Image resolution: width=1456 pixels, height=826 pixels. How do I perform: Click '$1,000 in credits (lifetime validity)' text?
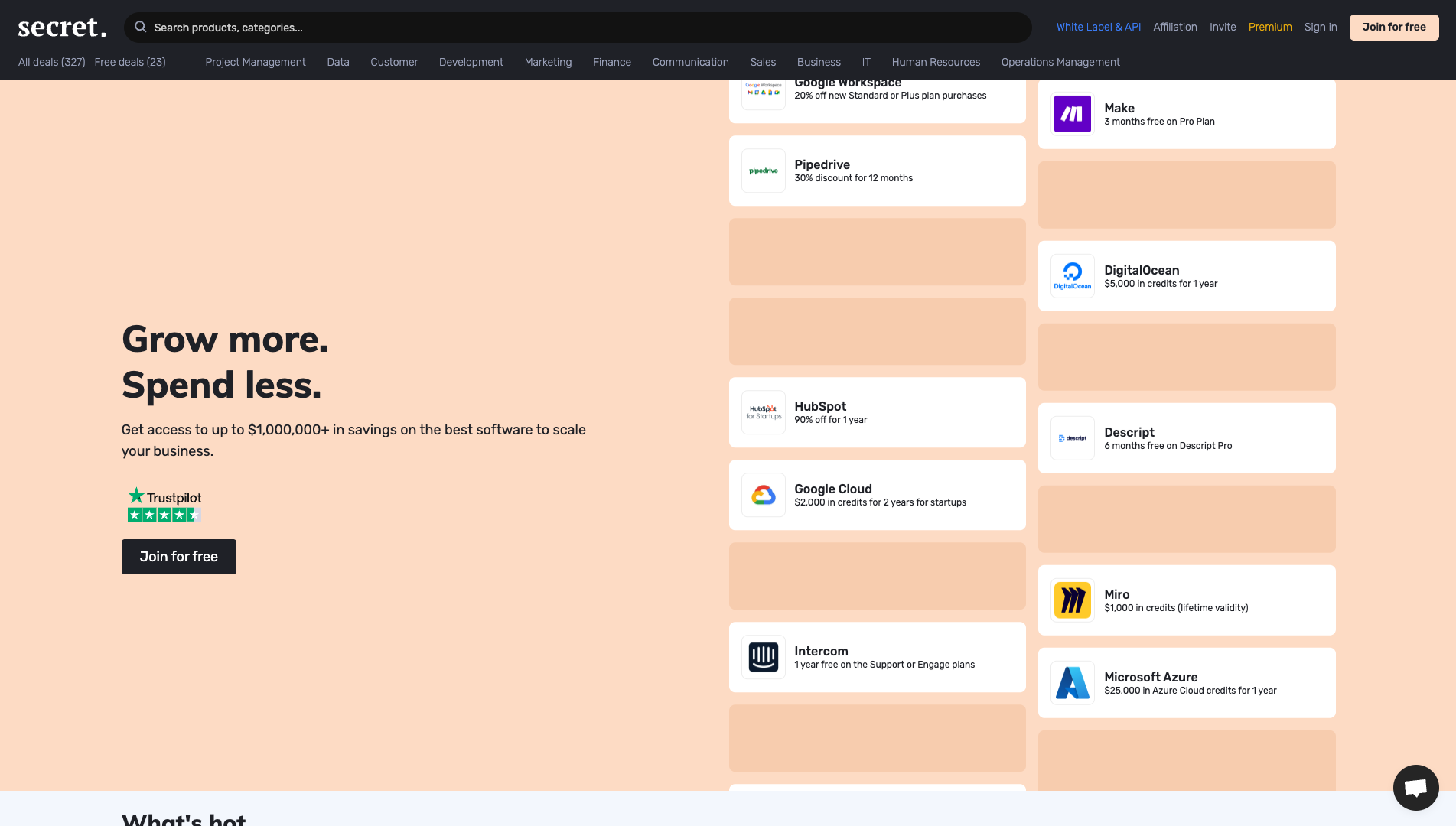coord(1175,608)
